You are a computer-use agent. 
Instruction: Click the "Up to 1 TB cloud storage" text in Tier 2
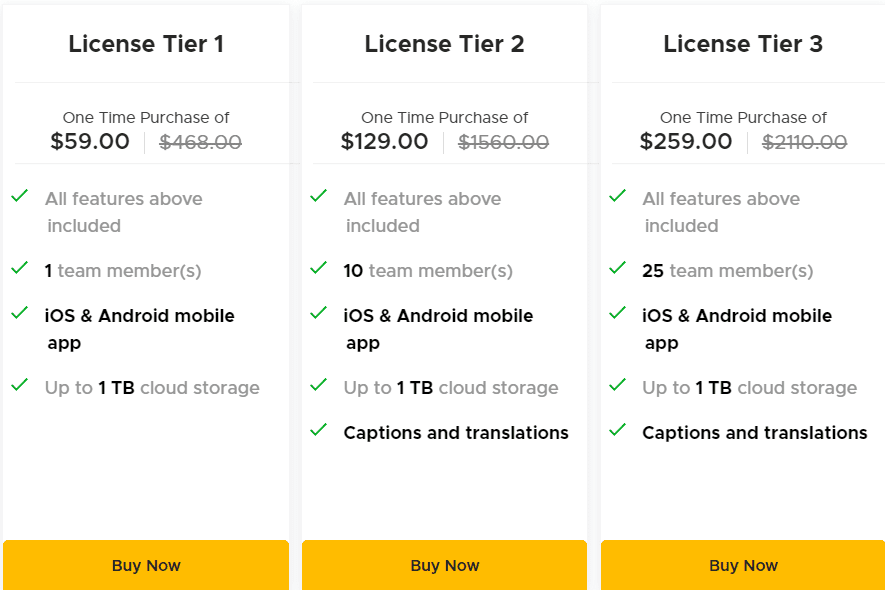pyautogui.click(x=450, y=387)
